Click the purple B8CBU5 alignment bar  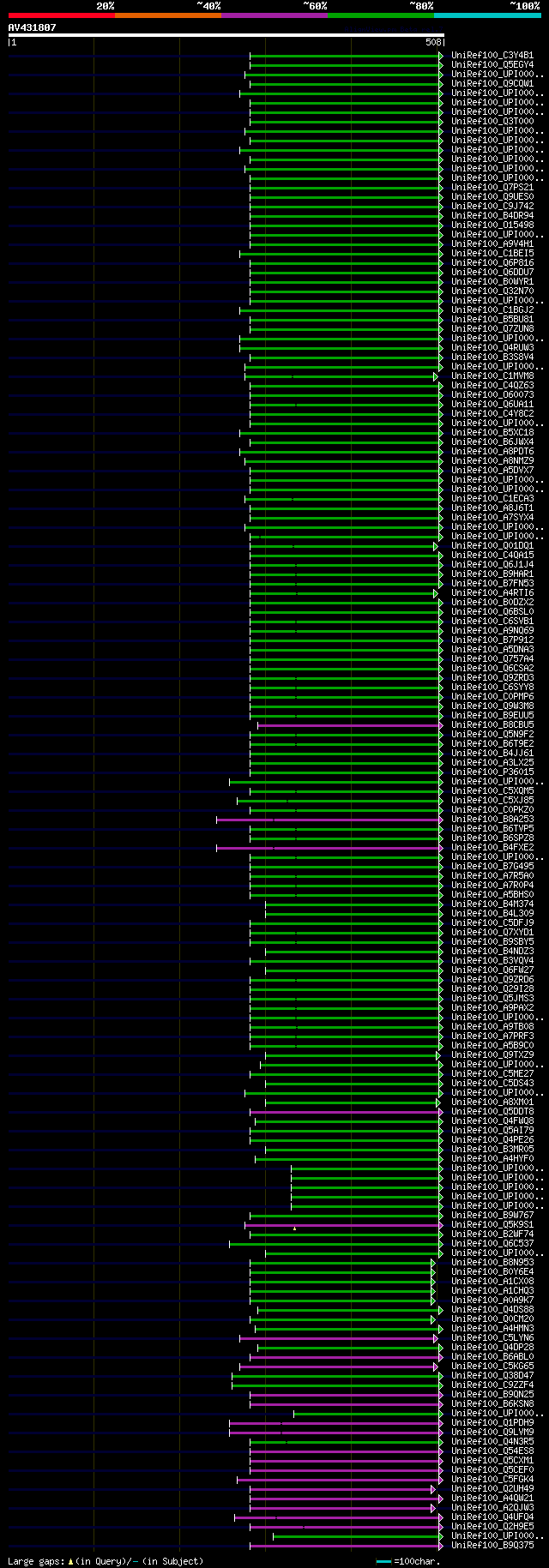[348, 725]
